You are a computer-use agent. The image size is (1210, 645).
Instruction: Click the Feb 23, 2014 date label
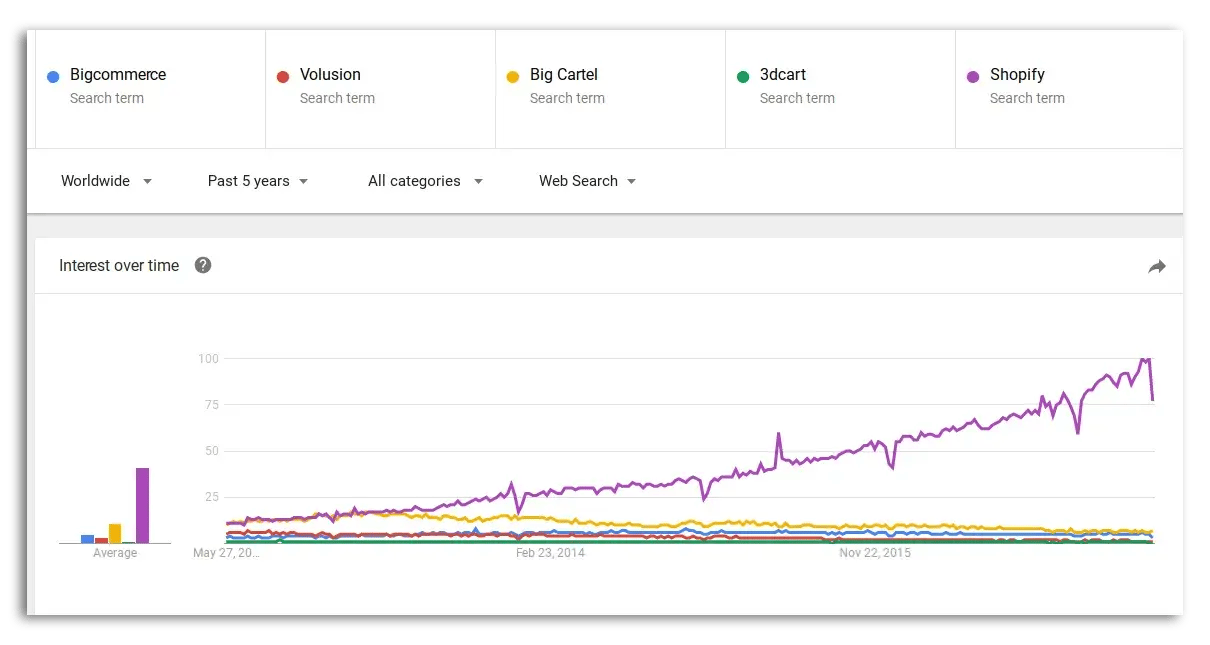pos(548,552)
